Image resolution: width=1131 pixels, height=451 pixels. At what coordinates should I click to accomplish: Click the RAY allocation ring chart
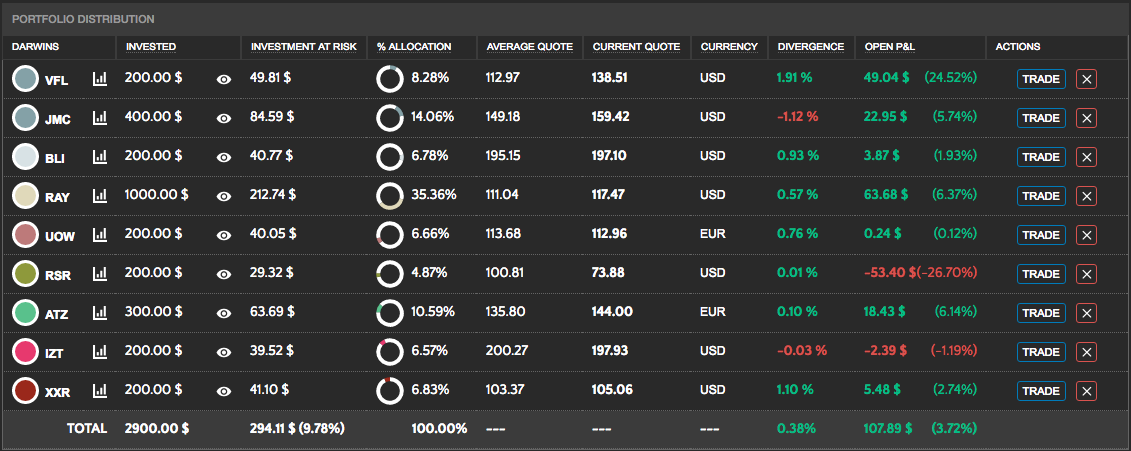point(389,196)
